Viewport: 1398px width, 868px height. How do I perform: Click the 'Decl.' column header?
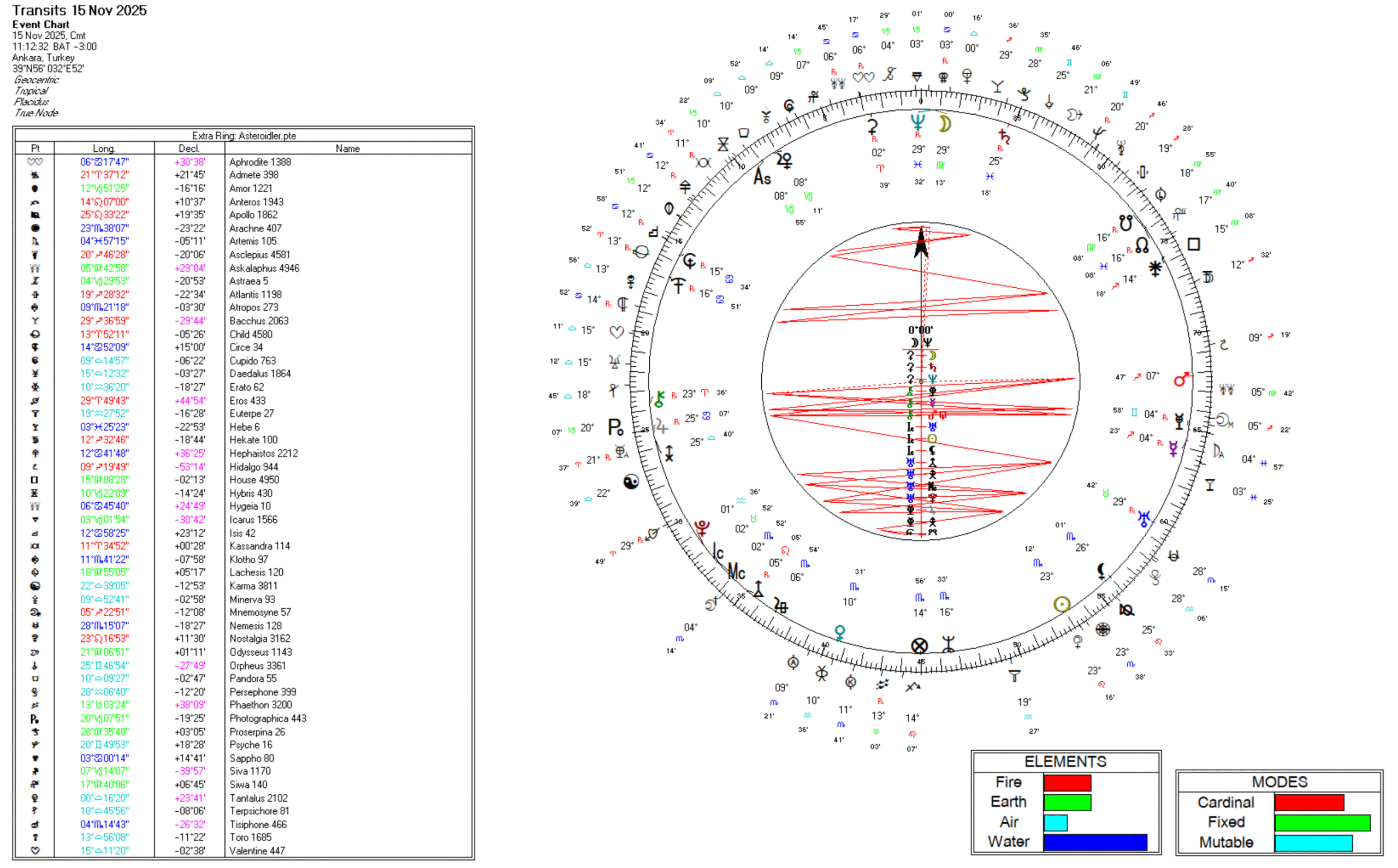tap(189, 148)
